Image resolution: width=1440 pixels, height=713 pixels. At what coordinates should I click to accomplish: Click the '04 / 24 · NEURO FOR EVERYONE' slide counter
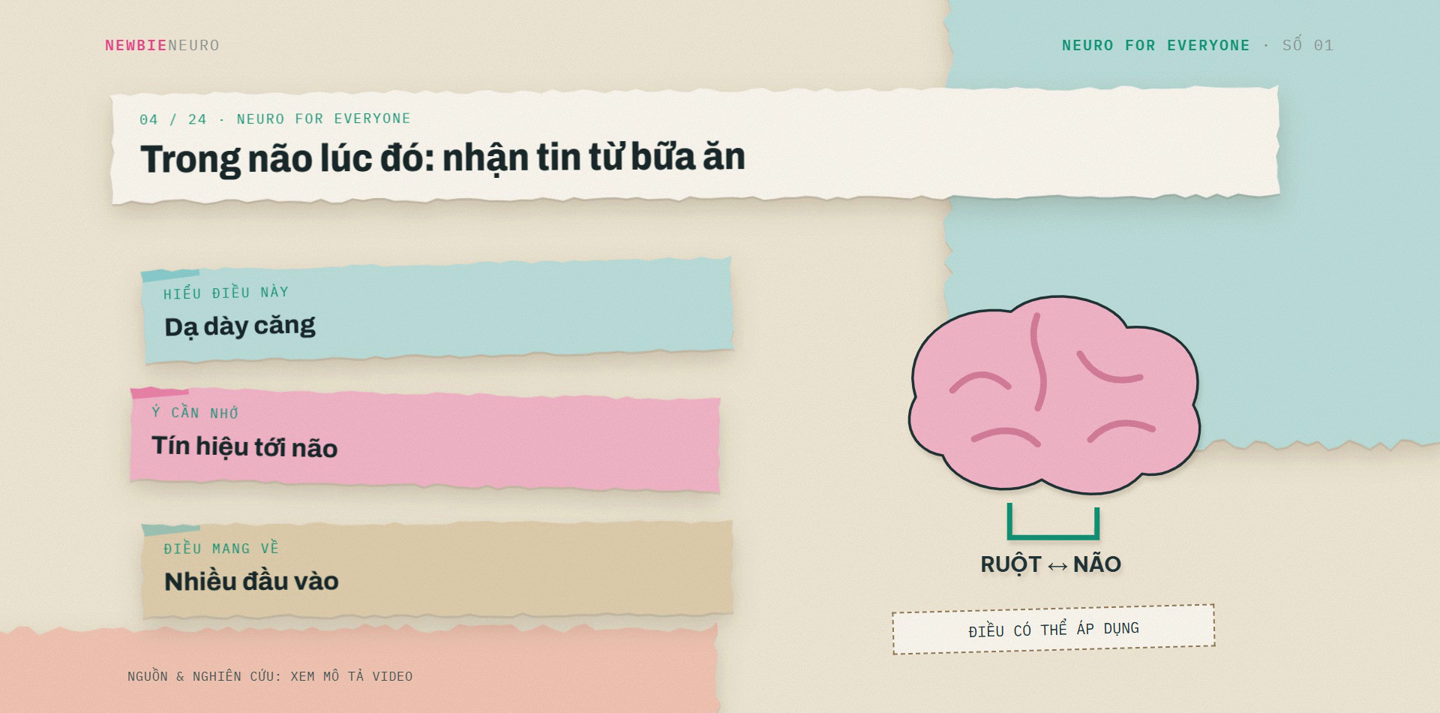click(275, 119)
